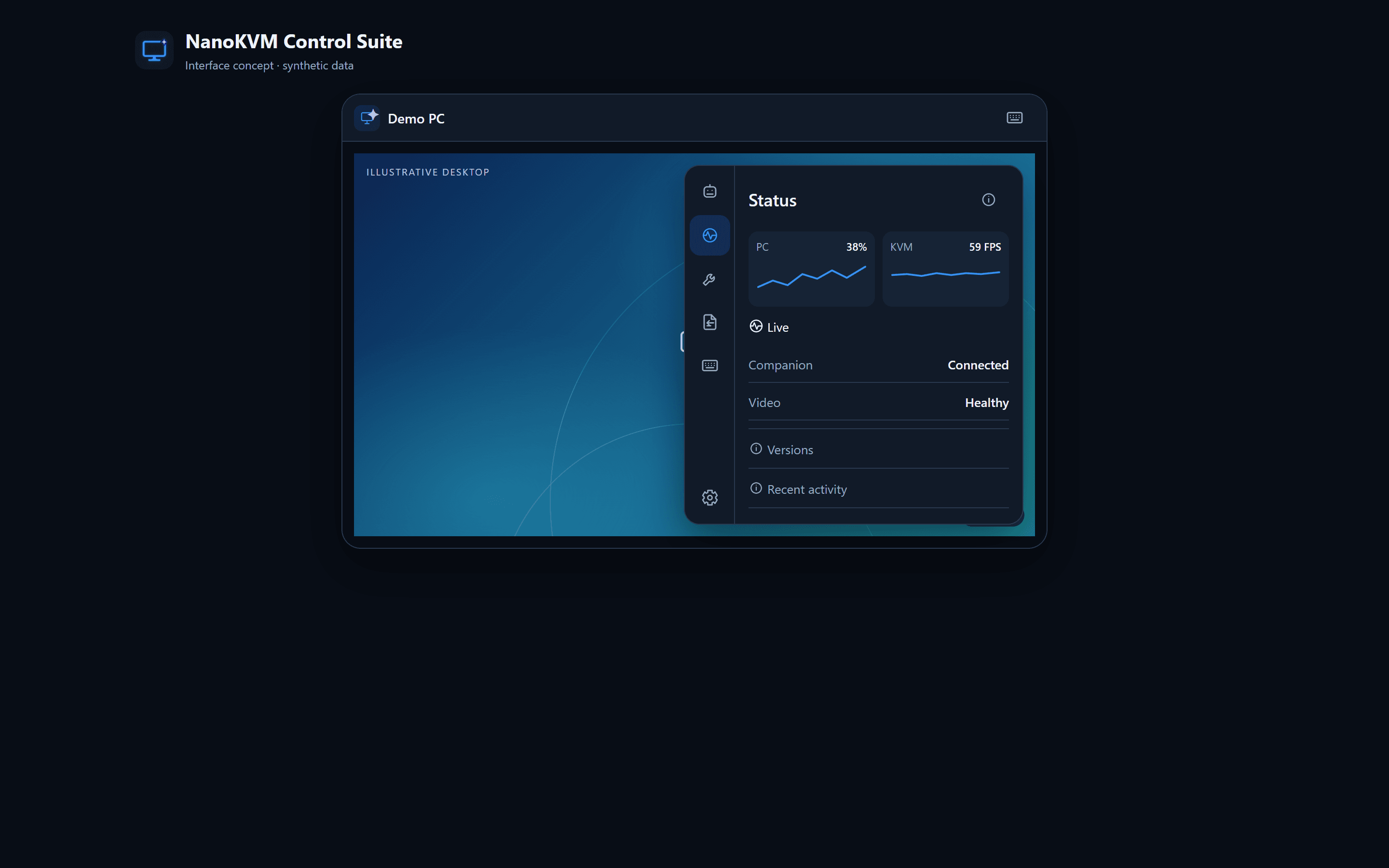Click the Status panel heading
1389x868 pixels.
pyautogui.click(x=772, y=200)
